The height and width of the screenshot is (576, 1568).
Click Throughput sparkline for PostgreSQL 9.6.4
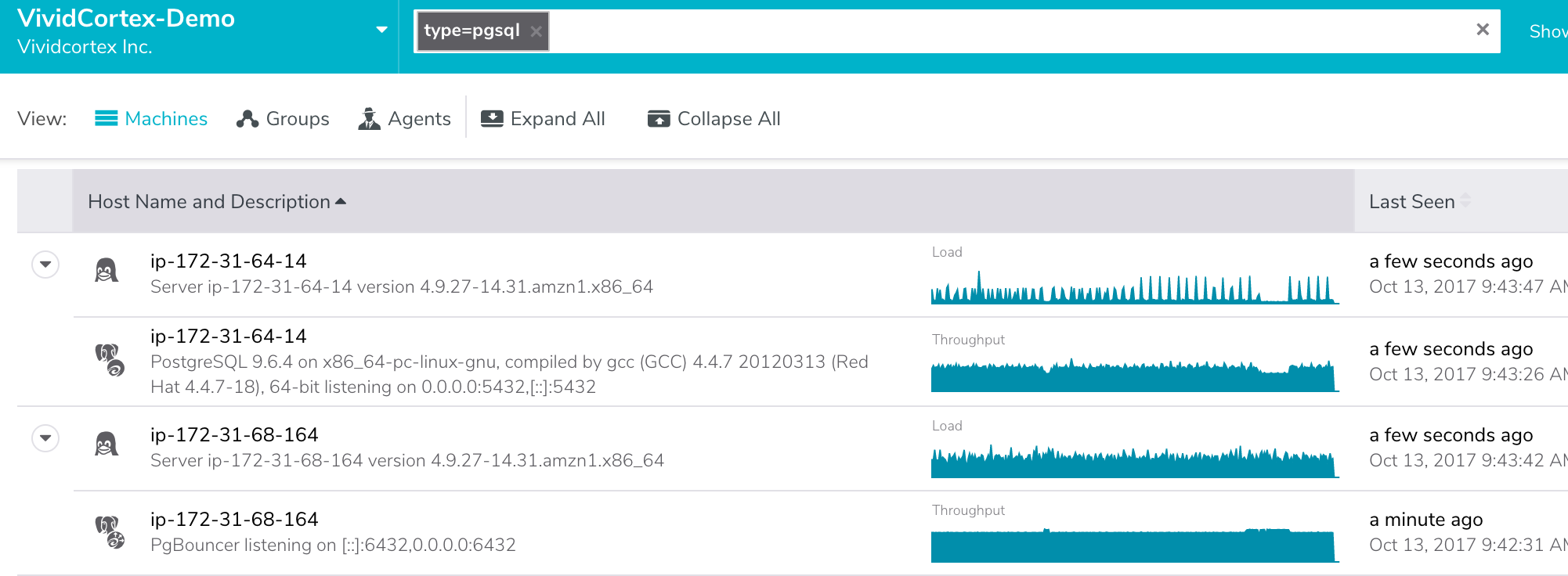pos(1135,375)
